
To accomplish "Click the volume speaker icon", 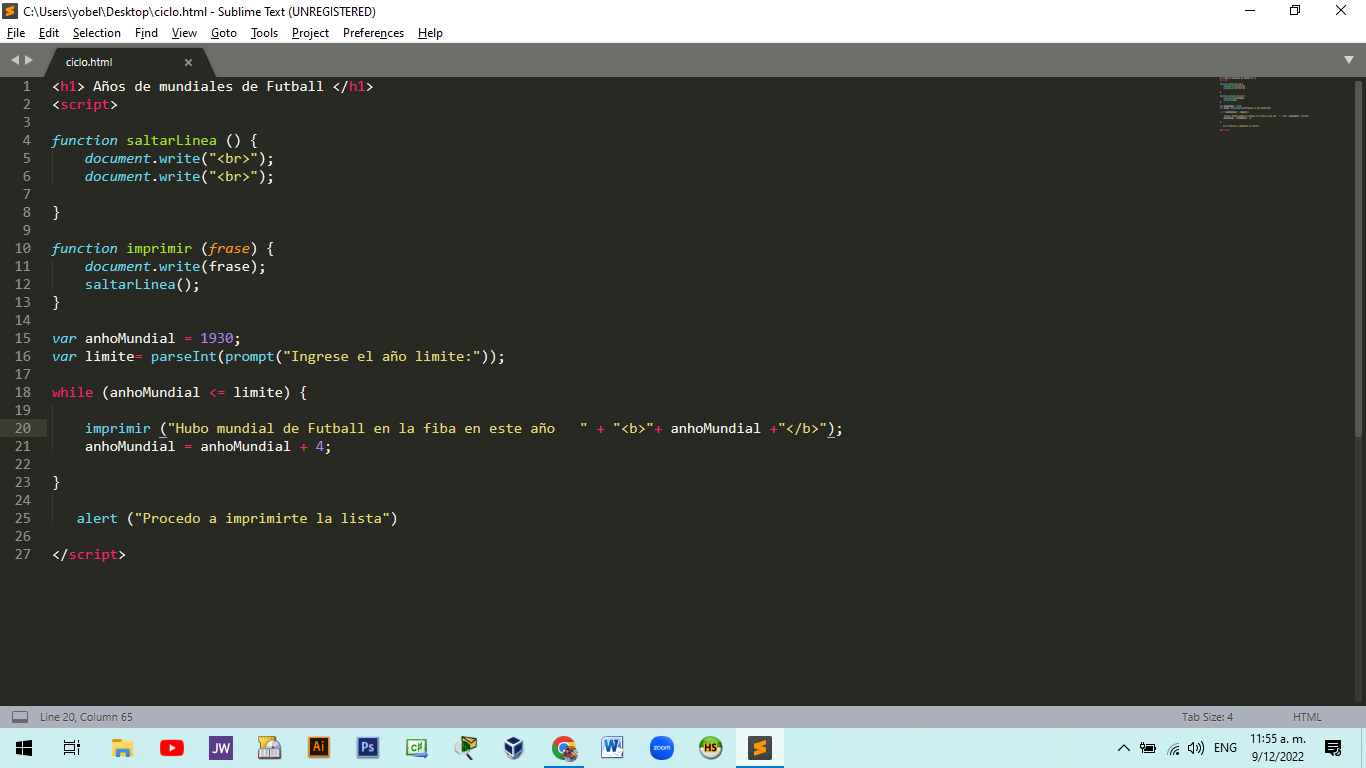I will [1196, 748].
